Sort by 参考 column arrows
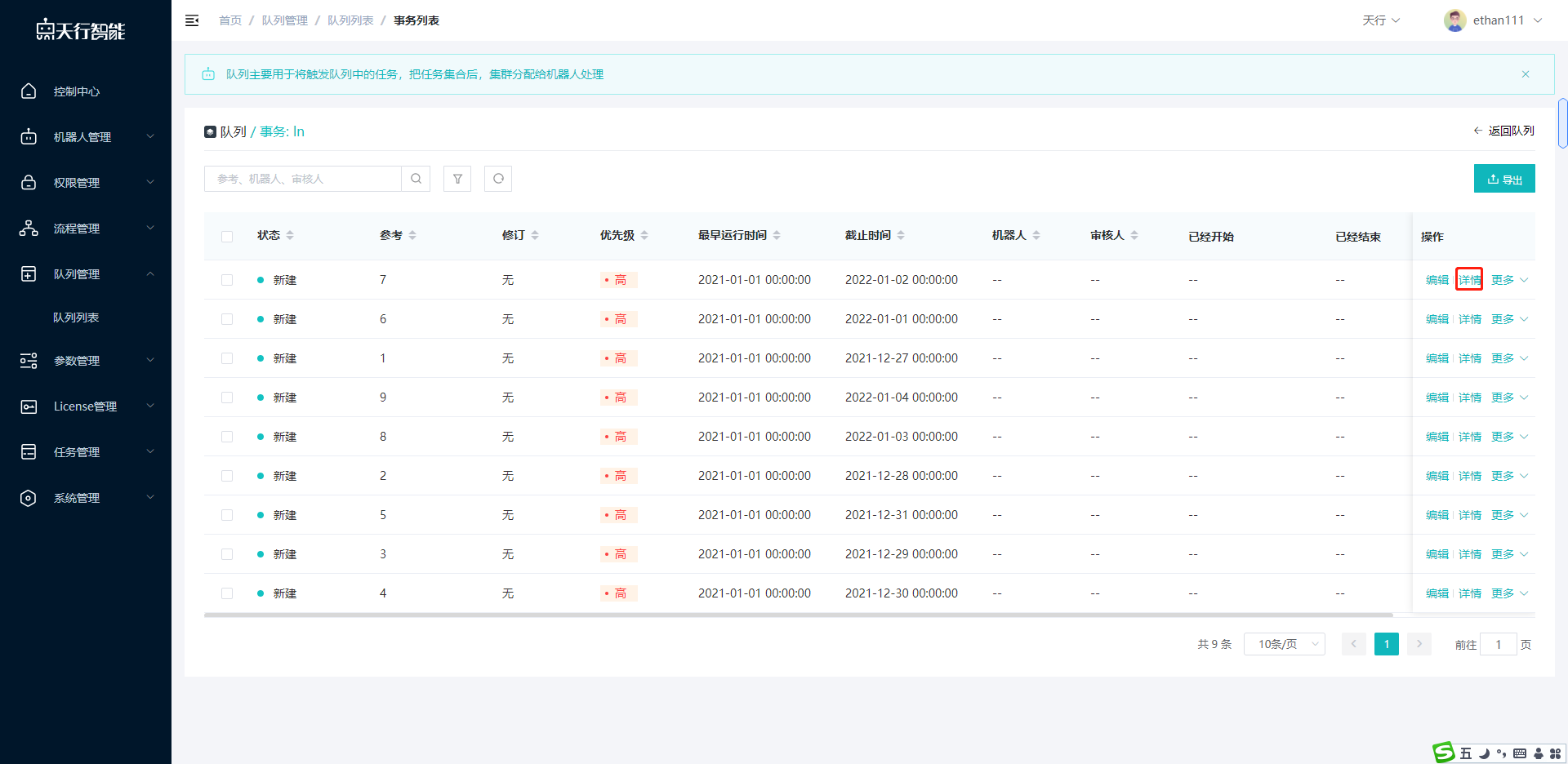The image size is (1568, 764). tap(412, 236)
